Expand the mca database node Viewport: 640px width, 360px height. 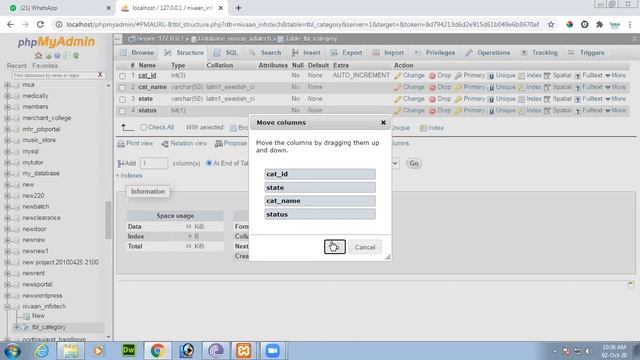point(7,85)
